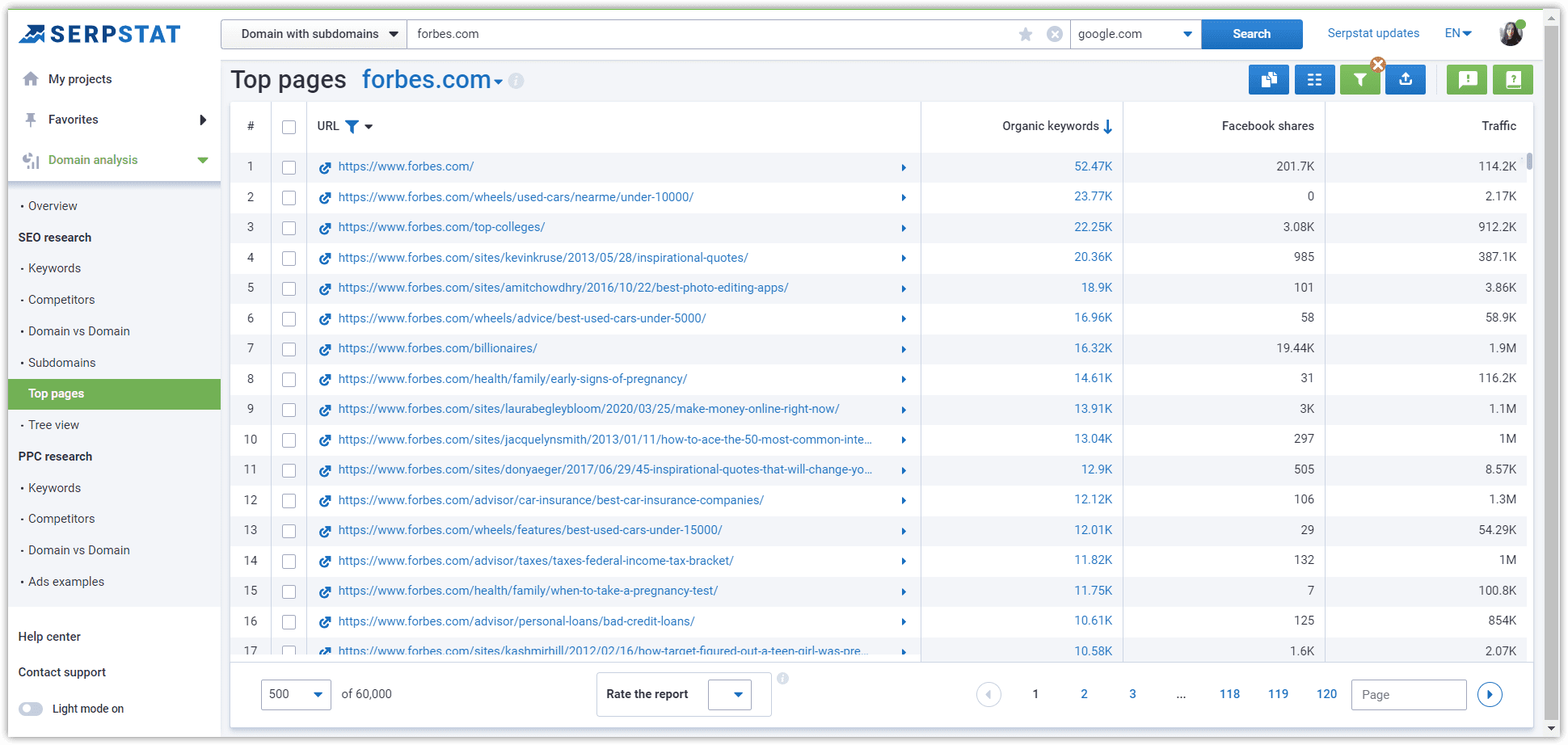
Task: Open the feedback exclamation bubble icon
Action: 1467,79
